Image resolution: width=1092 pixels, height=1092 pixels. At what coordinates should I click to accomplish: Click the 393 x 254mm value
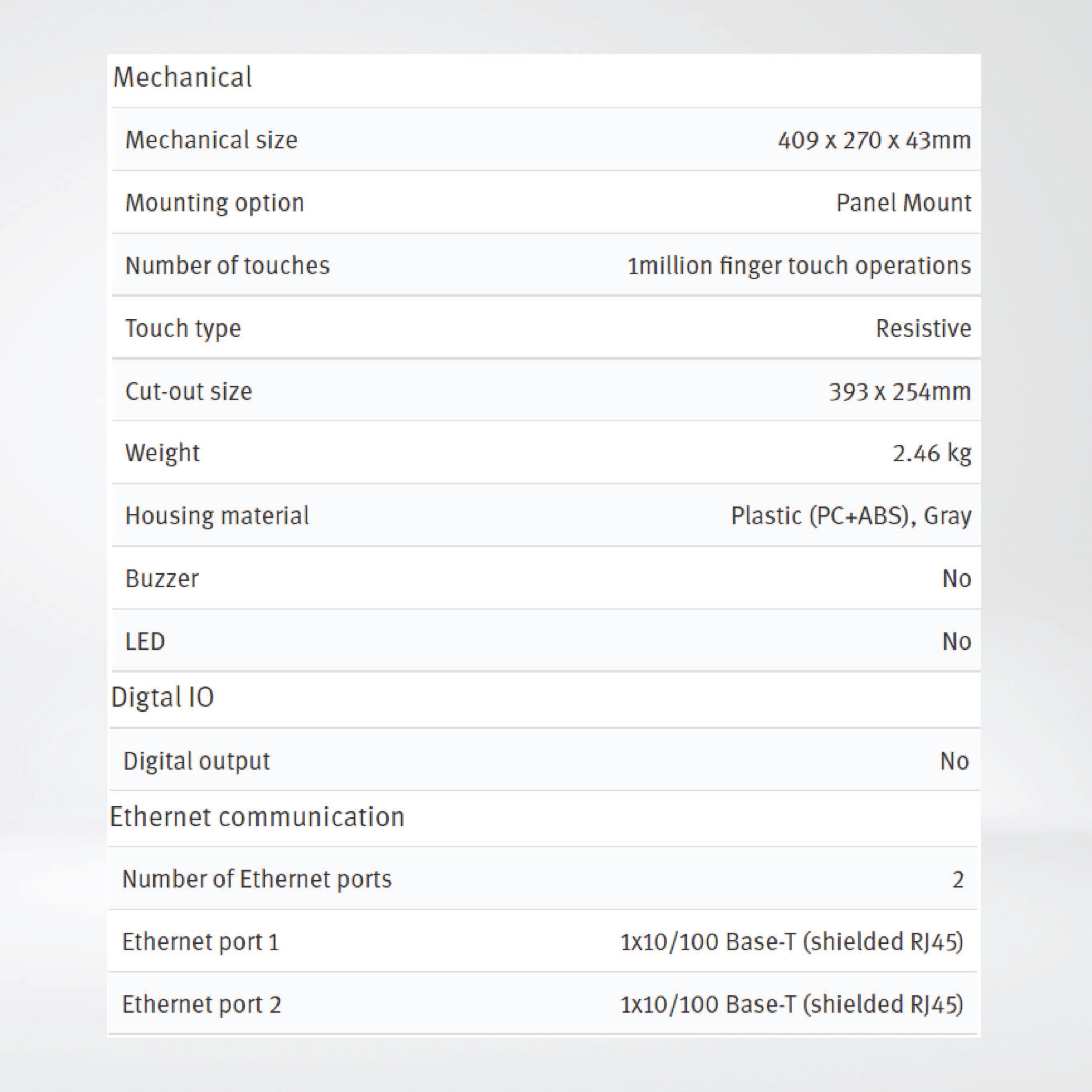point(899,391)
